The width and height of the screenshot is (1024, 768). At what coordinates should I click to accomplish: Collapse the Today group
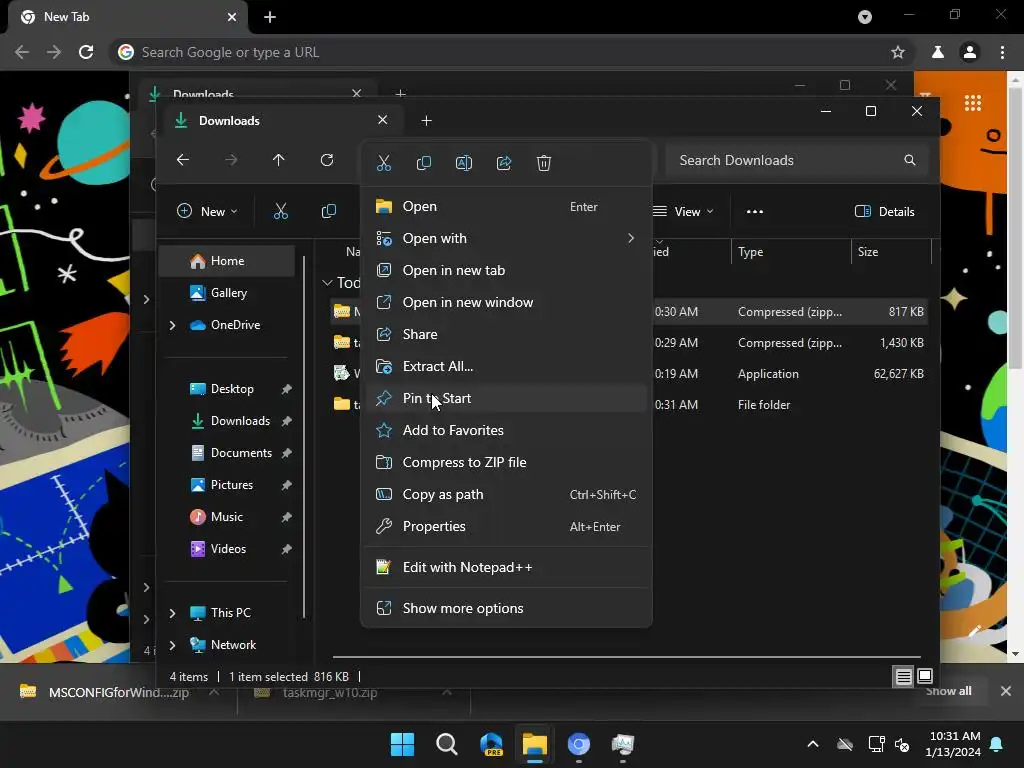click(x=327, y=283)
